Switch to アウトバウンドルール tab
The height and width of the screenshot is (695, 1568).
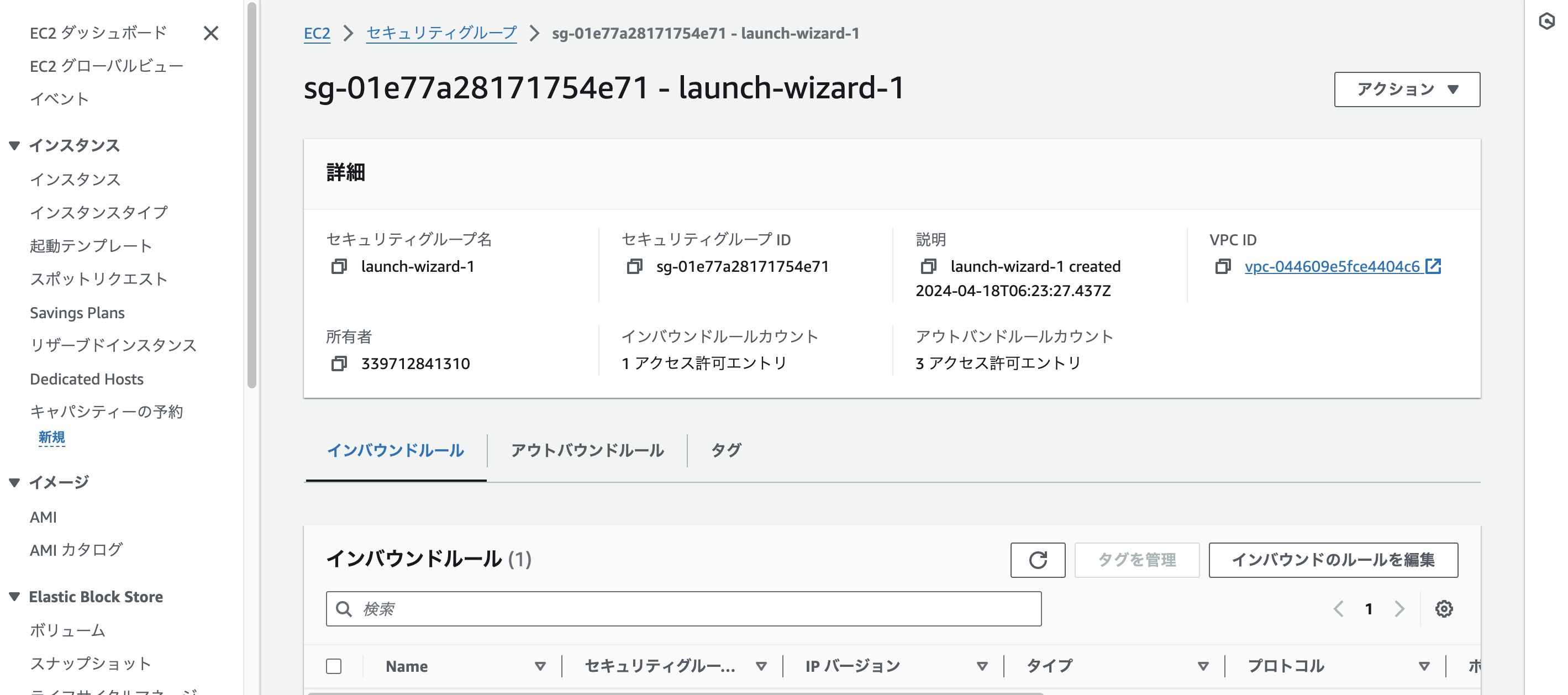(x=587, y=450)
